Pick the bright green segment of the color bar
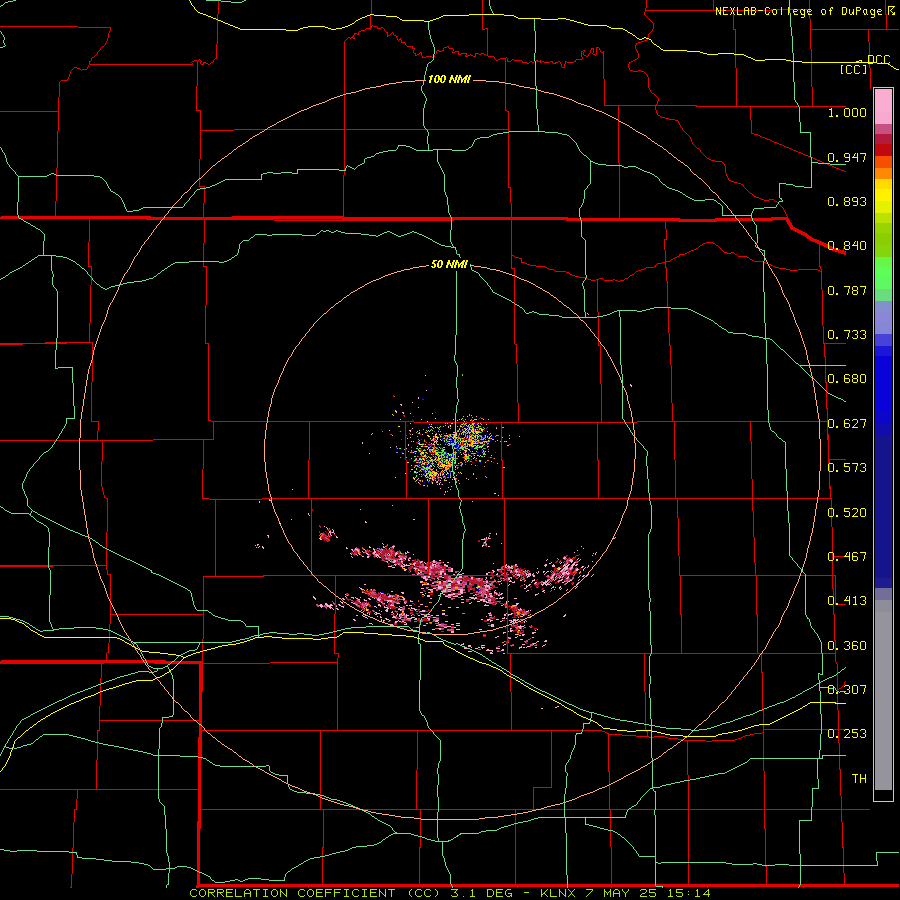This screenshot has height=900, width=900. click(x=883, y=273)
